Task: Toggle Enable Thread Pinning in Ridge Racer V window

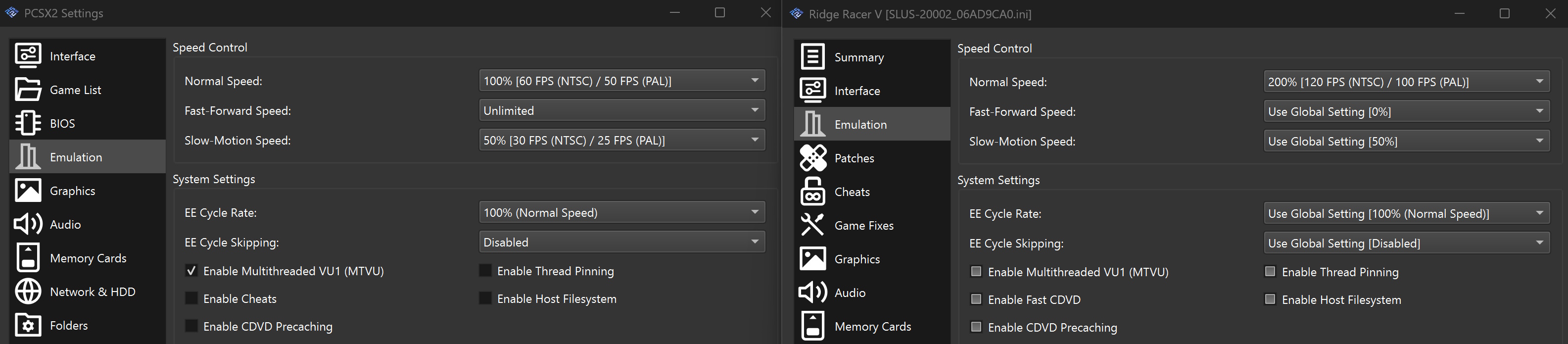Action: coord(1270,272)
